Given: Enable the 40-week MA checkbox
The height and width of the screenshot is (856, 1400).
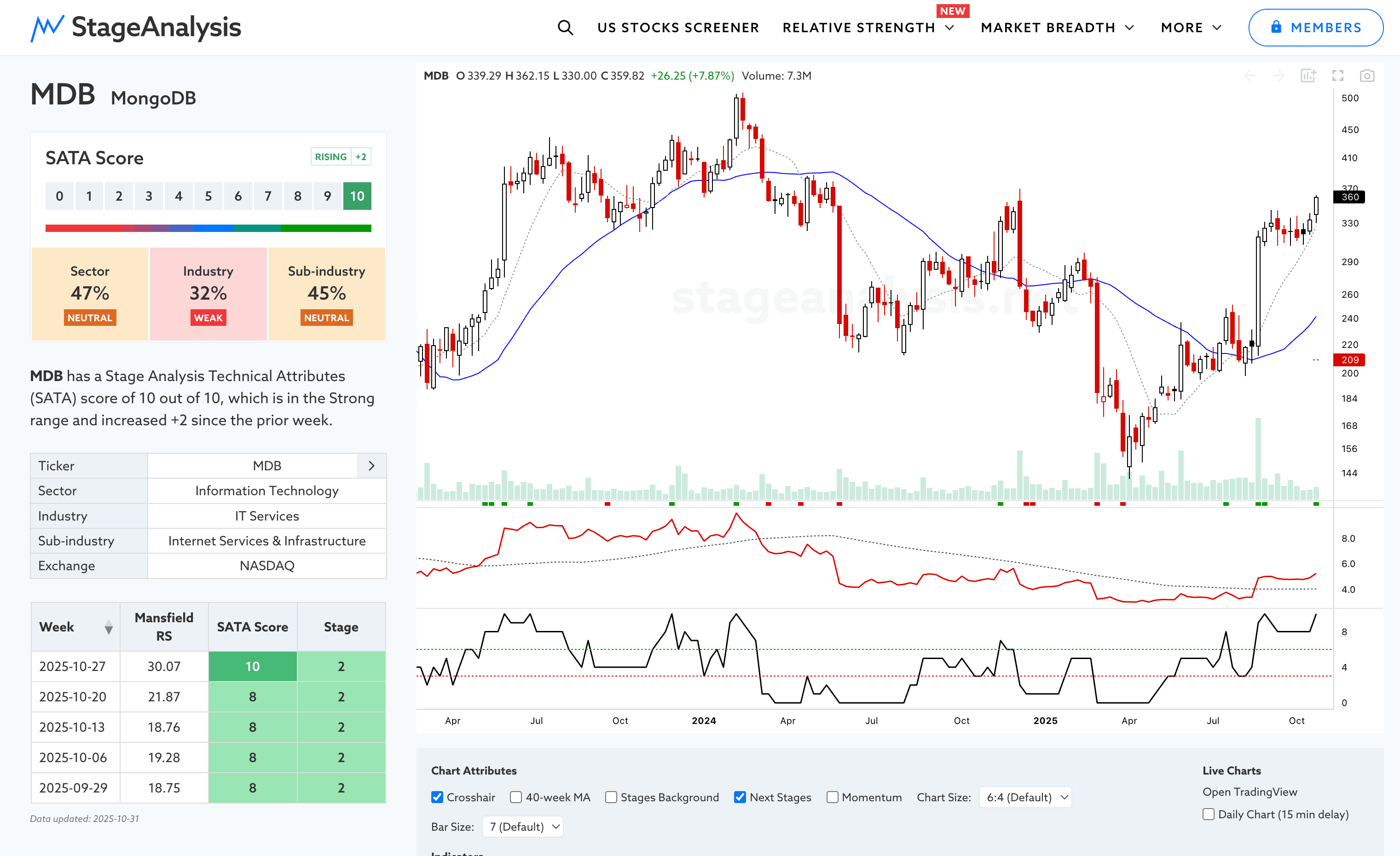Looking at the screenshot, I should pyautogui.click(x=516, y=797).
